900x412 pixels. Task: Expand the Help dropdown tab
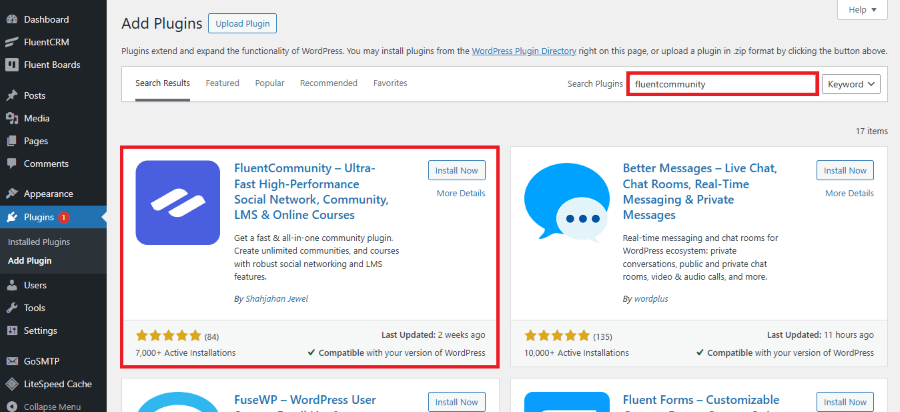(x=863, y=10)
